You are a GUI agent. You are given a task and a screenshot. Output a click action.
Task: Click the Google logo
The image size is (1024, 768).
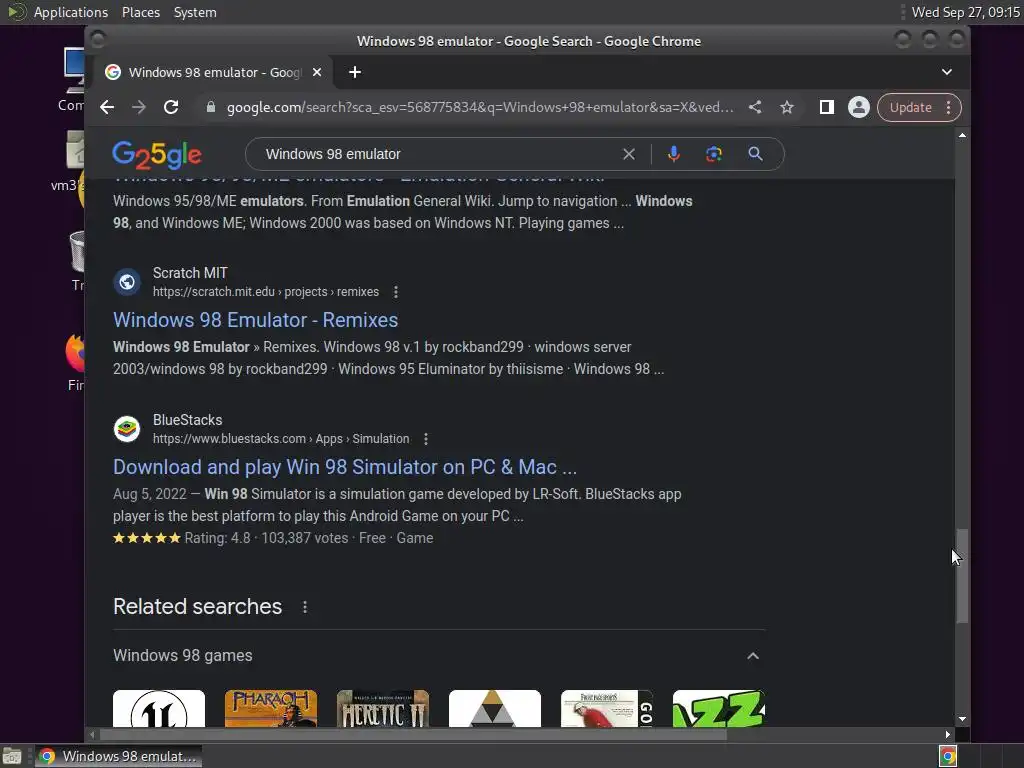pyautogui.click(x=157, y=155)
